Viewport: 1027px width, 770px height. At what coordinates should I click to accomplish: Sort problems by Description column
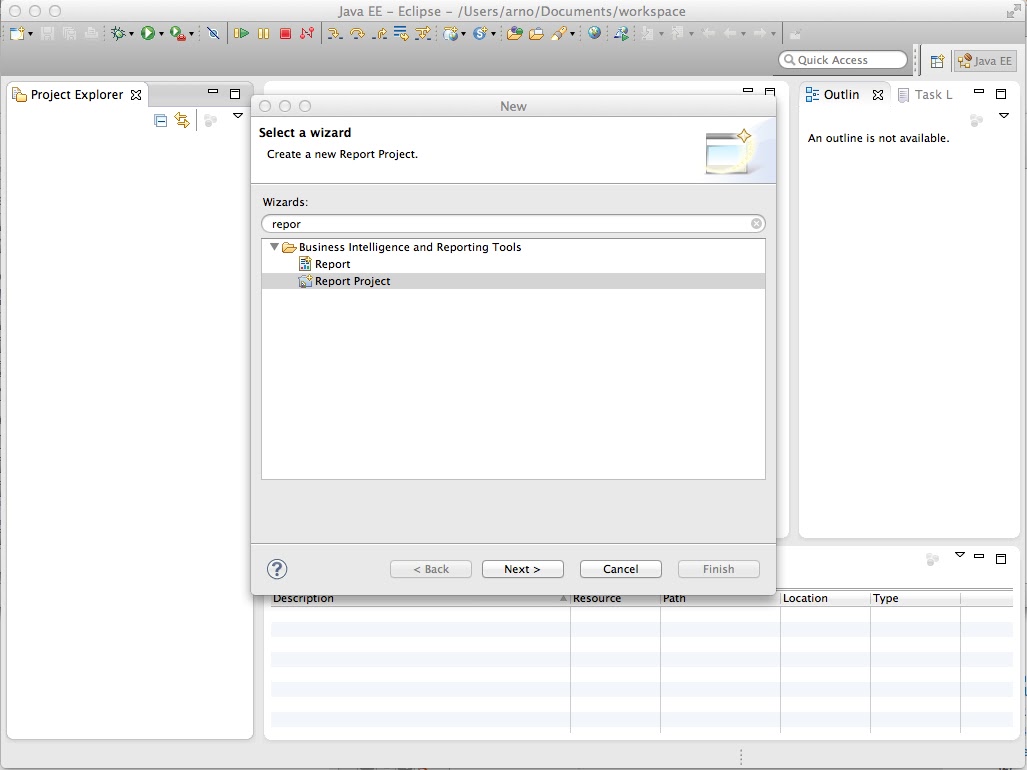[x=420, y=598]
